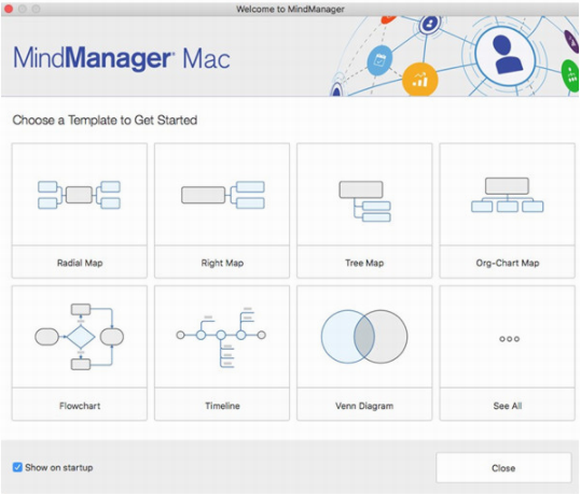The image size is (580, 494).
Task: Click the Flowchart caption text
Action: [x=80, y=406]
